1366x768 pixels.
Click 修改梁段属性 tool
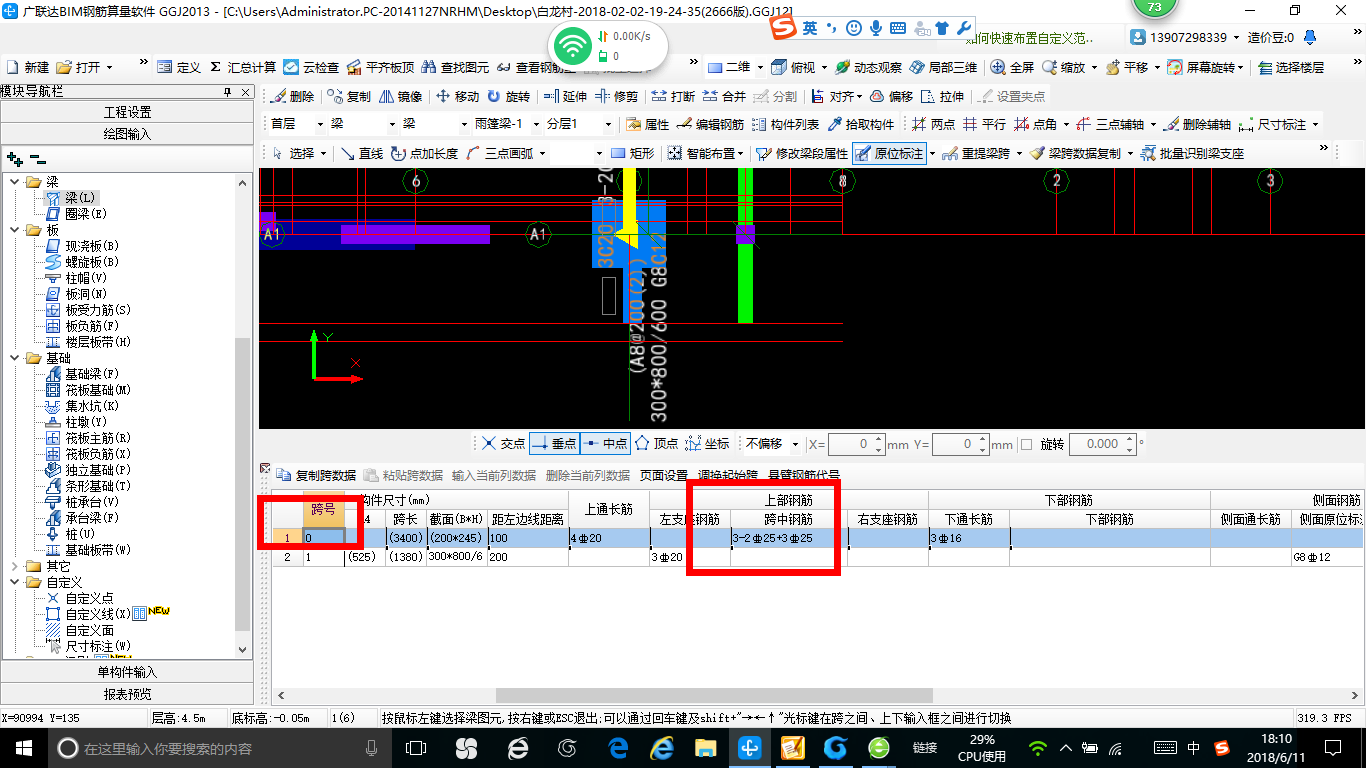click(803, 153)
